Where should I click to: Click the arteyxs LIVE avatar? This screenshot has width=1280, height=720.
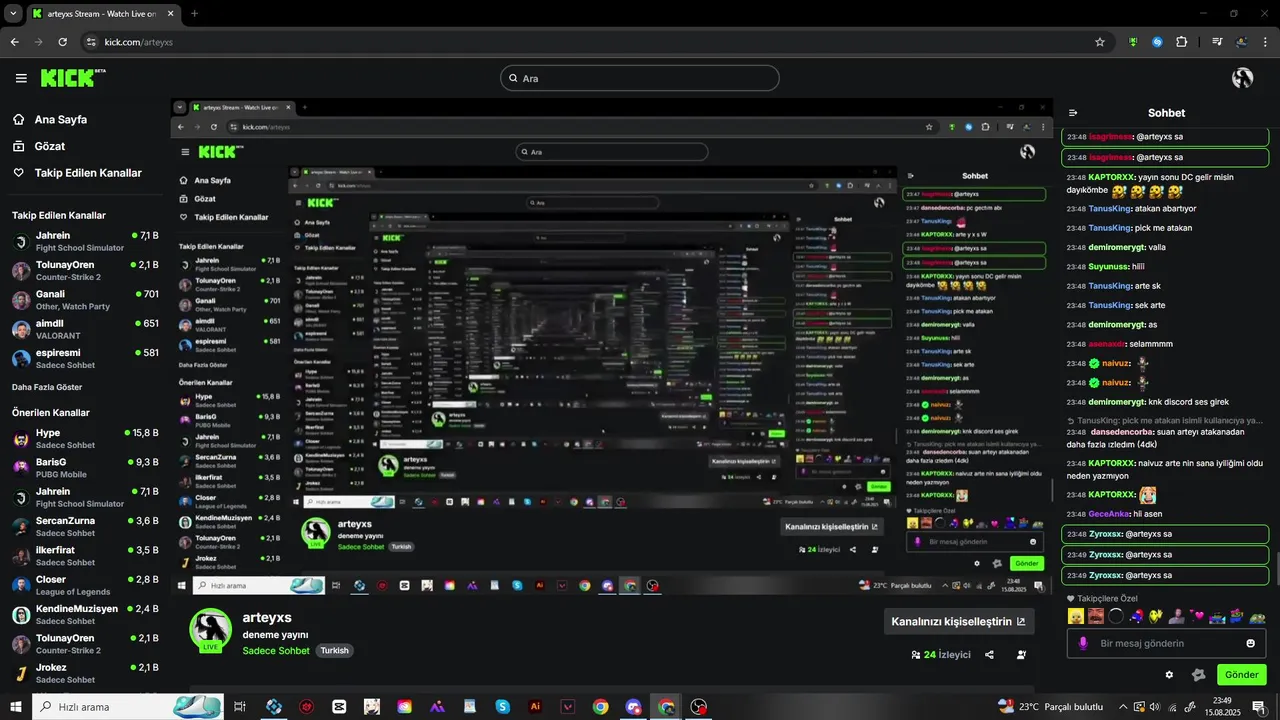[x=211, y=631]
